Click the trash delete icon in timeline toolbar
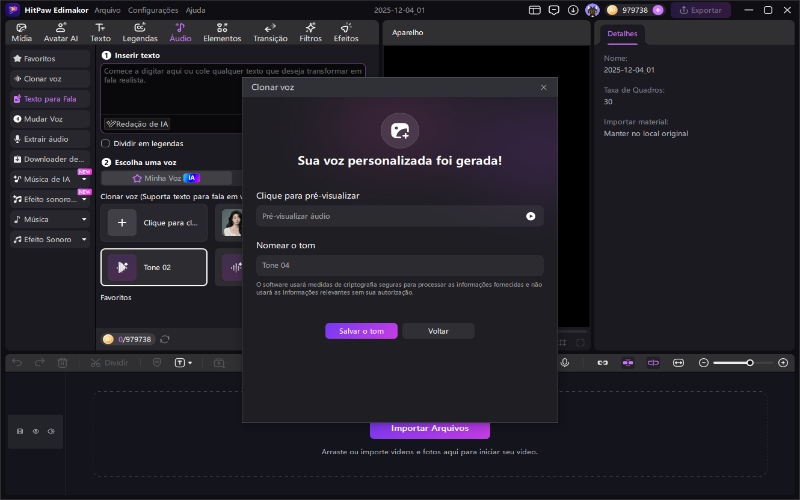 [x=62, y=363]
